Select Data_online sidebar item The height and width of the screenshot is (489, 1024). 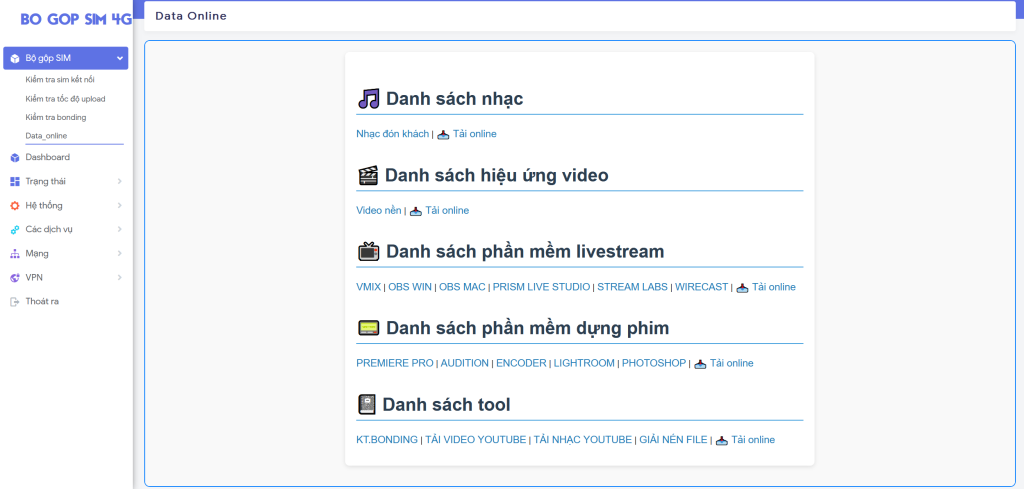pos(46,136)
